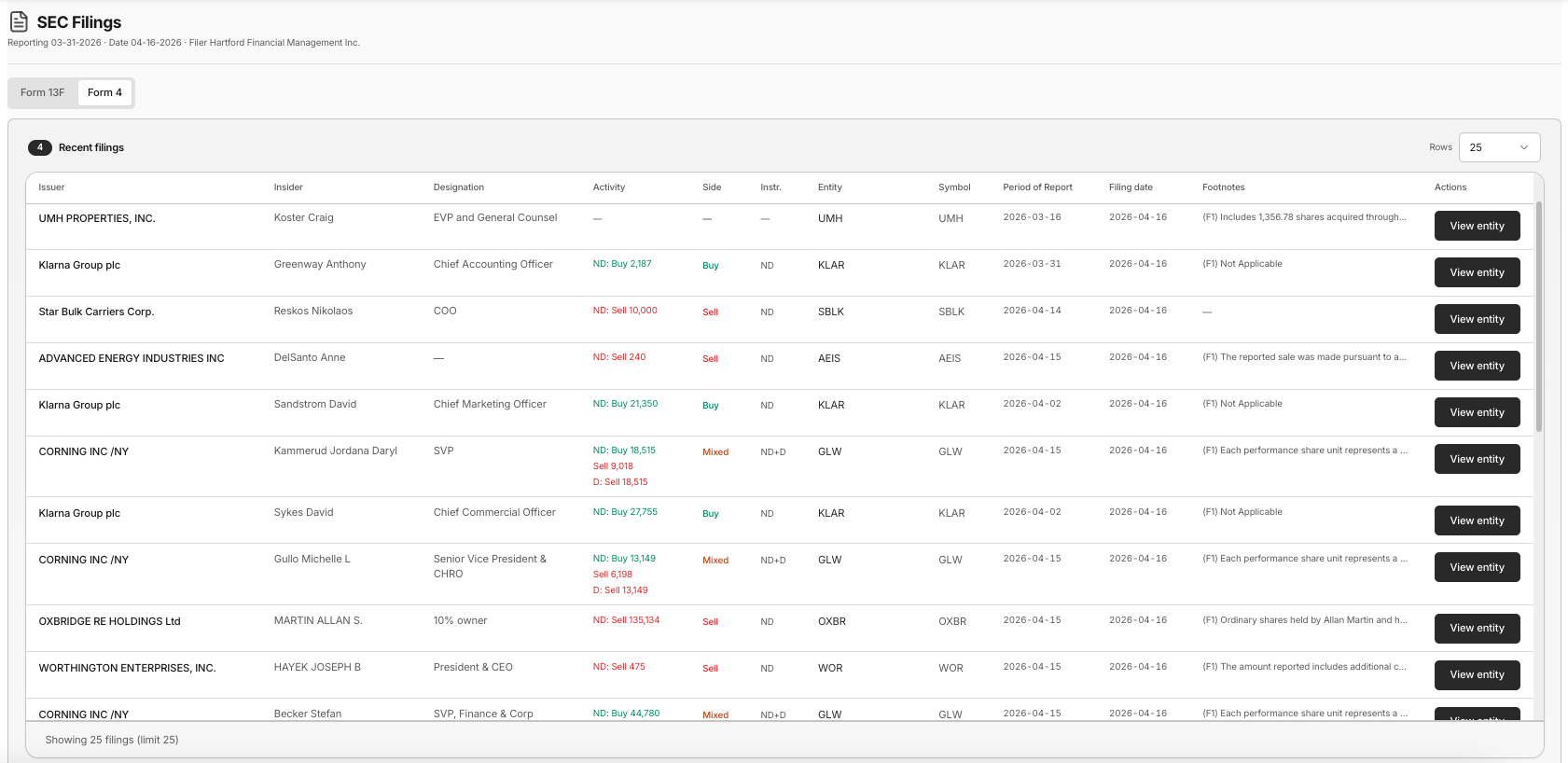
Task: Click the Instr. column header
Action: pyautogui.click(x=770, y=187)
